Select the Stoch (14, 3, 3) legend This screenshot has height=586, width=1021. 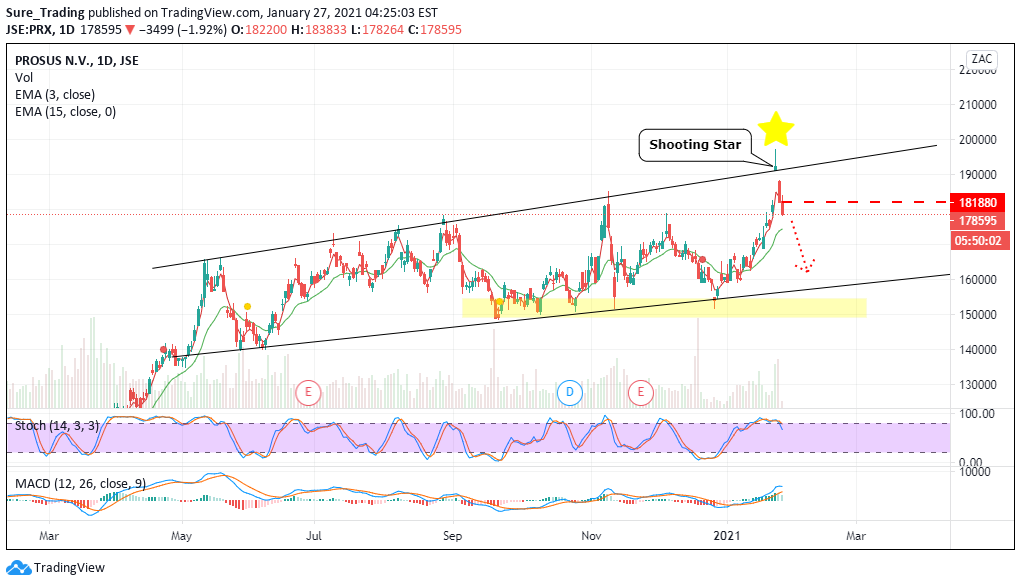click(x=57, y=426)
